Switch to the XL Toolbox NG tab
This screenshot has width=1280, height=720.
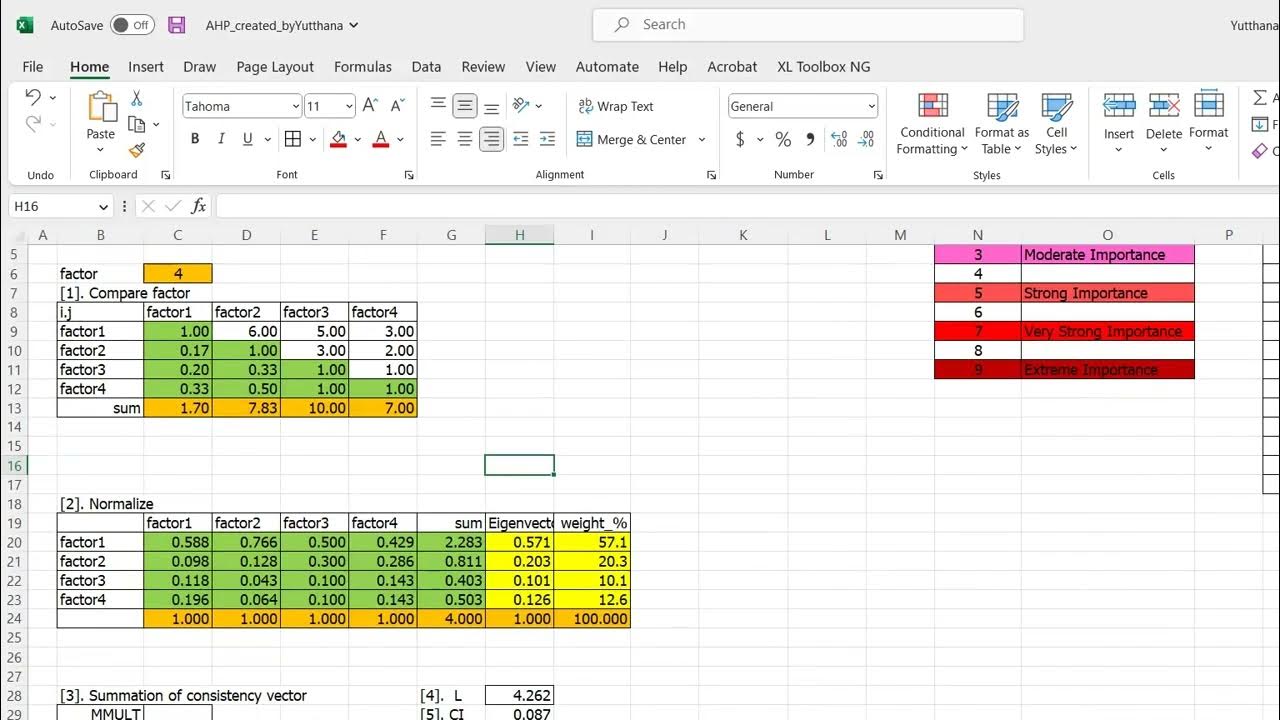[x=824, y=67]
